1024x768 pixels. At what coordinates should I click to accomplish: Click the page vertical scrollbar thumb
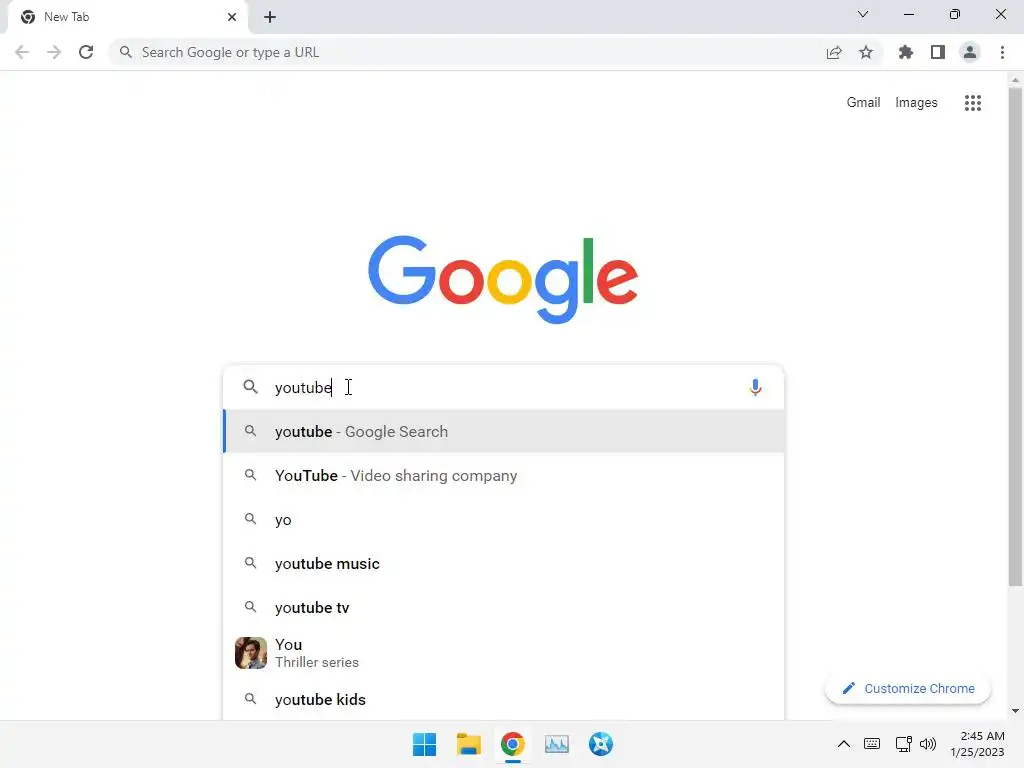pos(1015,336)
